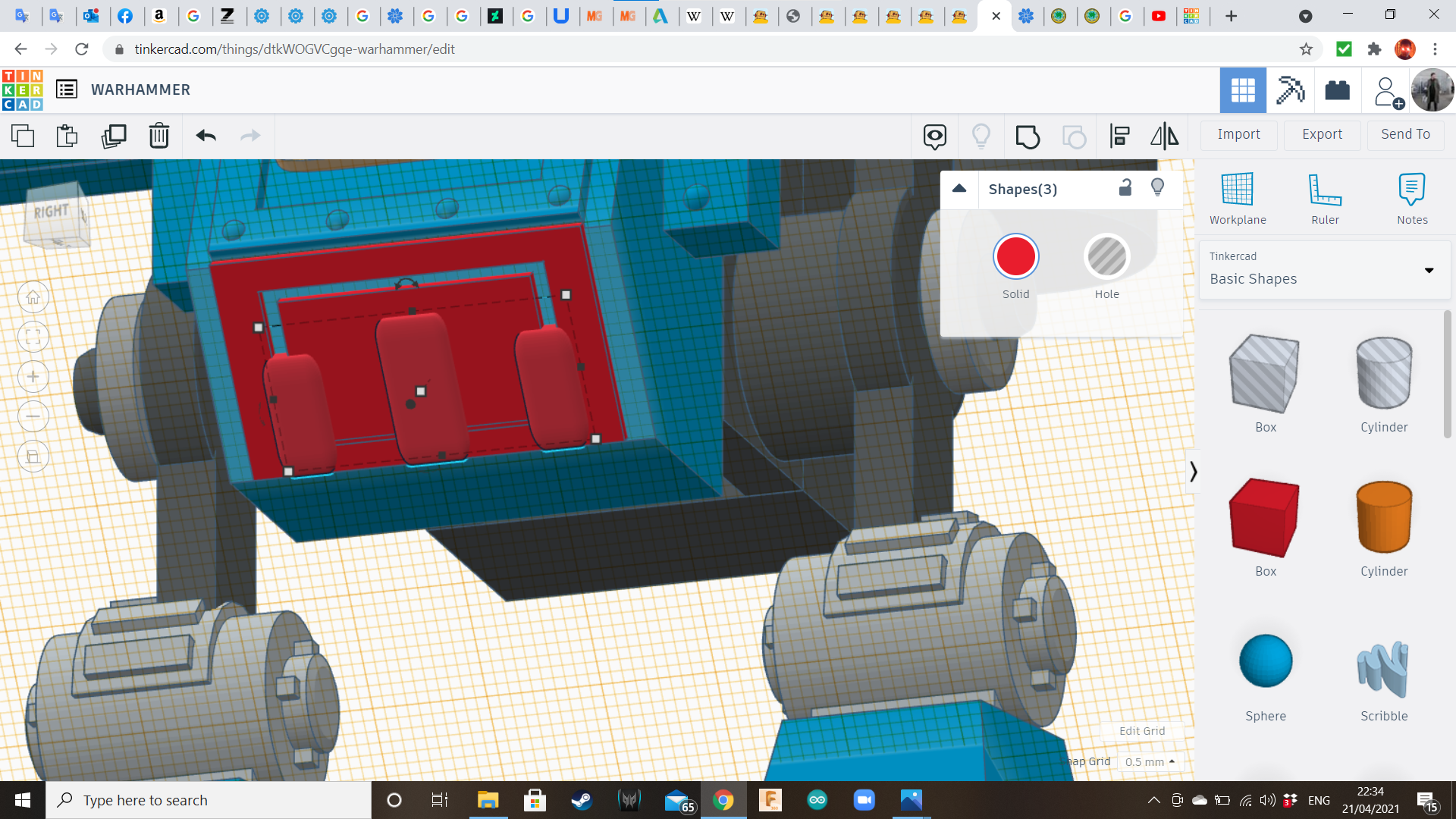Invite people with add-user icon
Image resolution: width=1456 pixels, height=819 pixels.
click(1388, 92)
